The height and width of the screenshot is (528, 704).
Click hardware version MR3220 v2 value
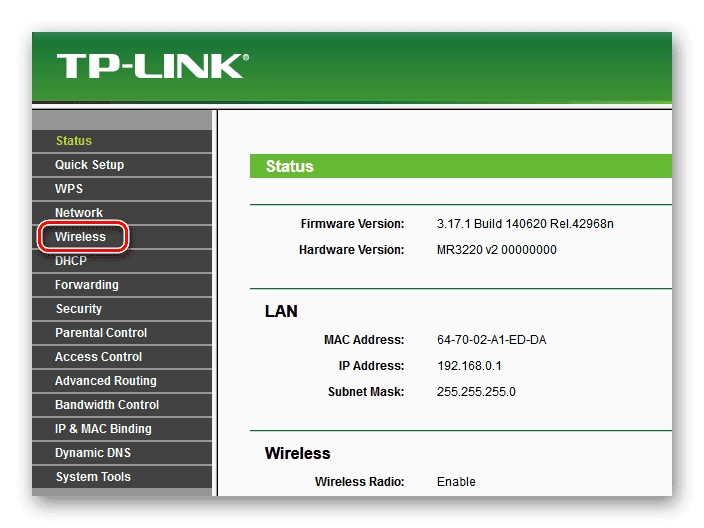click(497, 250)
